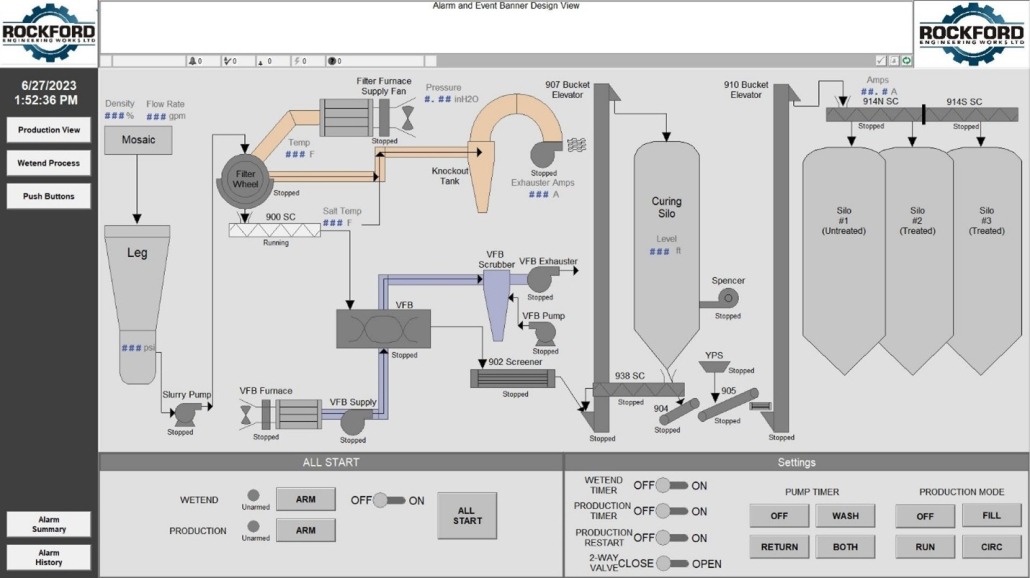Click the Exhauster Amps value
The height and width of the screenshot is (578, 1030).
tap(539, 194)
